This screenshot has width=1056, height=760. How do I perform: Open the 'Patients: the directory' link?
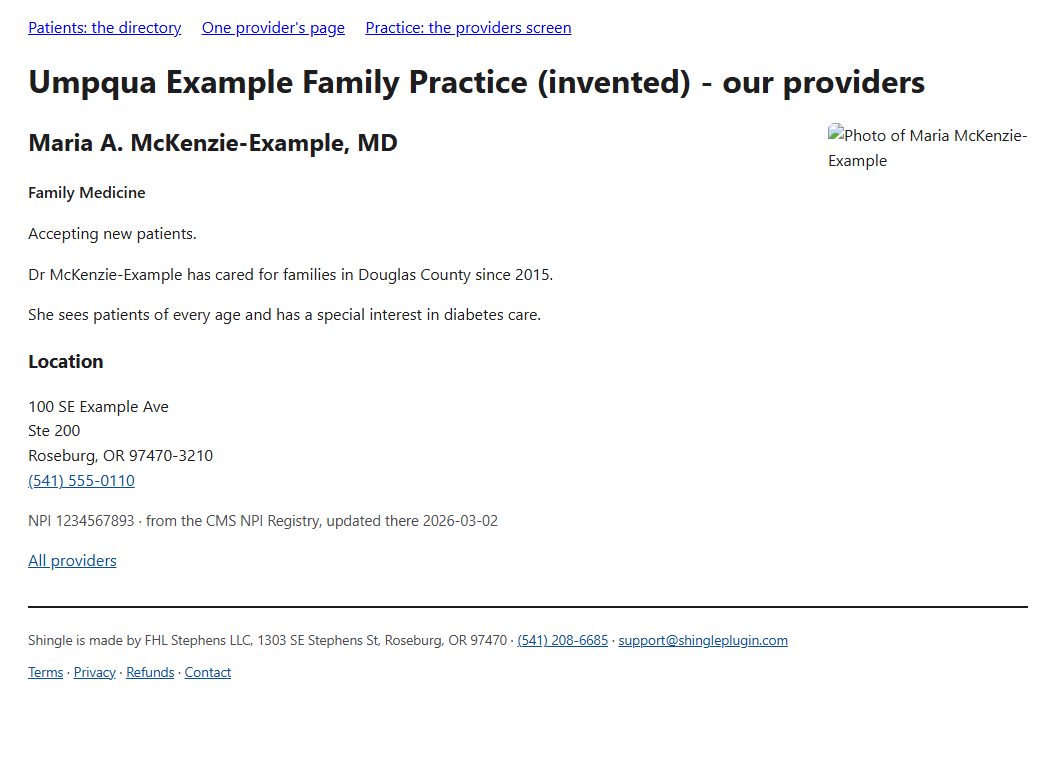point(104,28)
